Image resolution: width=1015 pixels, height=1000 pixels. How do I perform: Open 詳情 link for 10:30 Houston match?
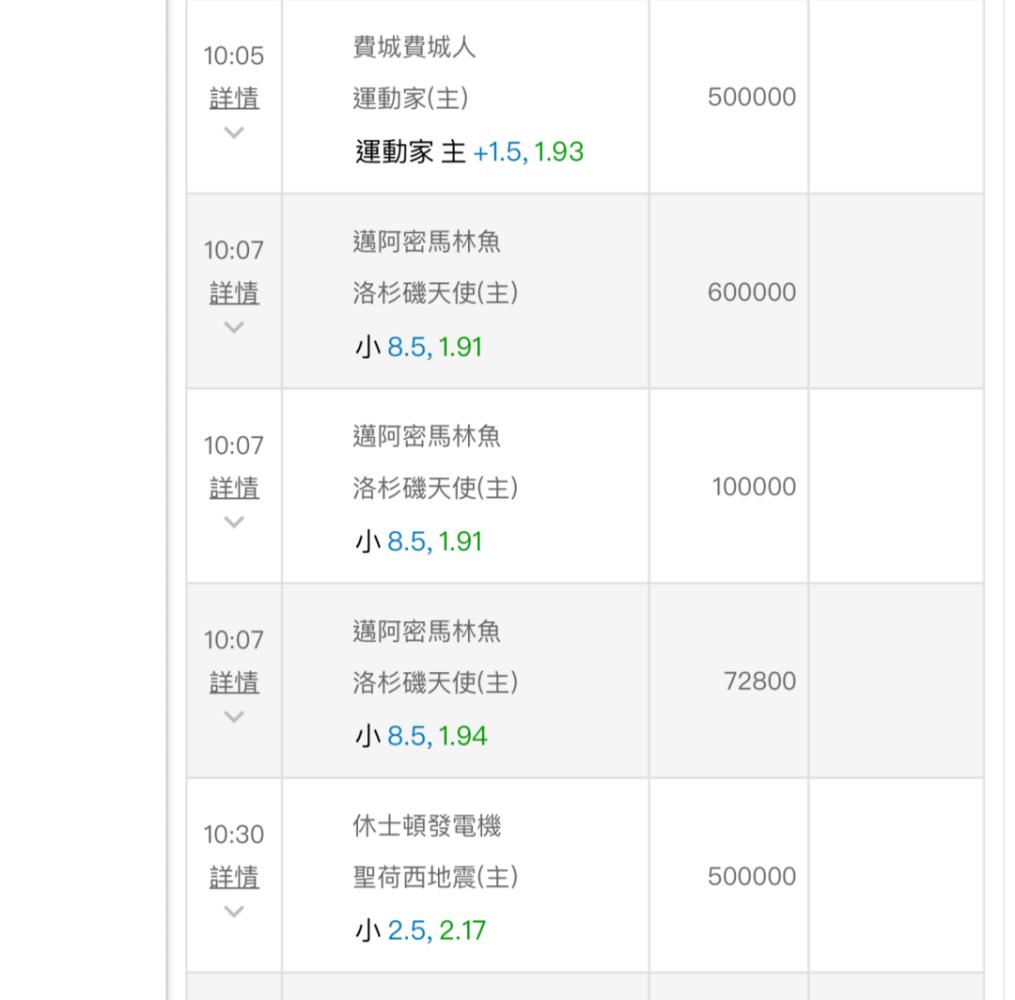coord(234,878)
